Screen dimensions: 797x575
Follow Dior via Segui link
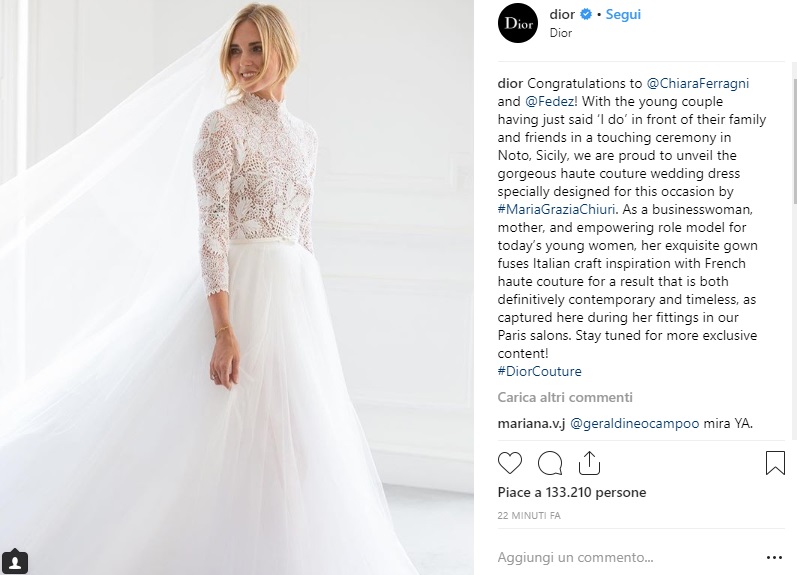(623, 14)
